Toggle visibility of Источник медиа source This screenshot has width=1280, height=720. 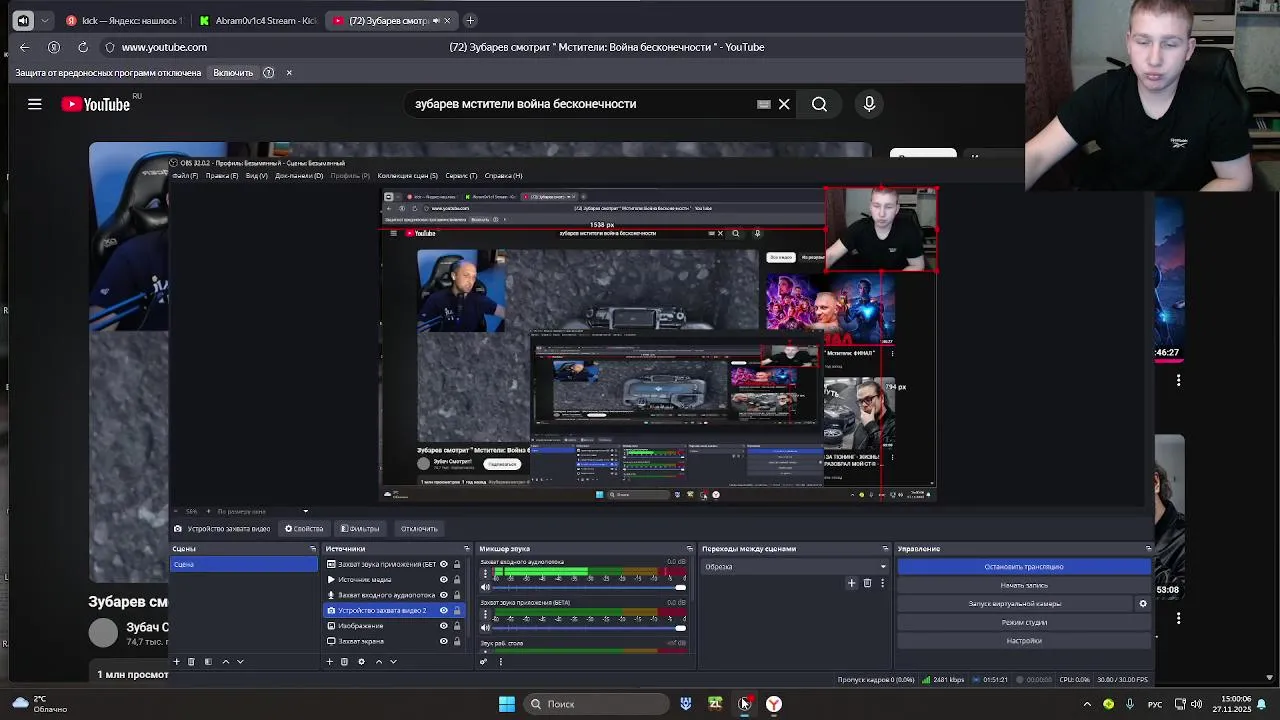444,580
